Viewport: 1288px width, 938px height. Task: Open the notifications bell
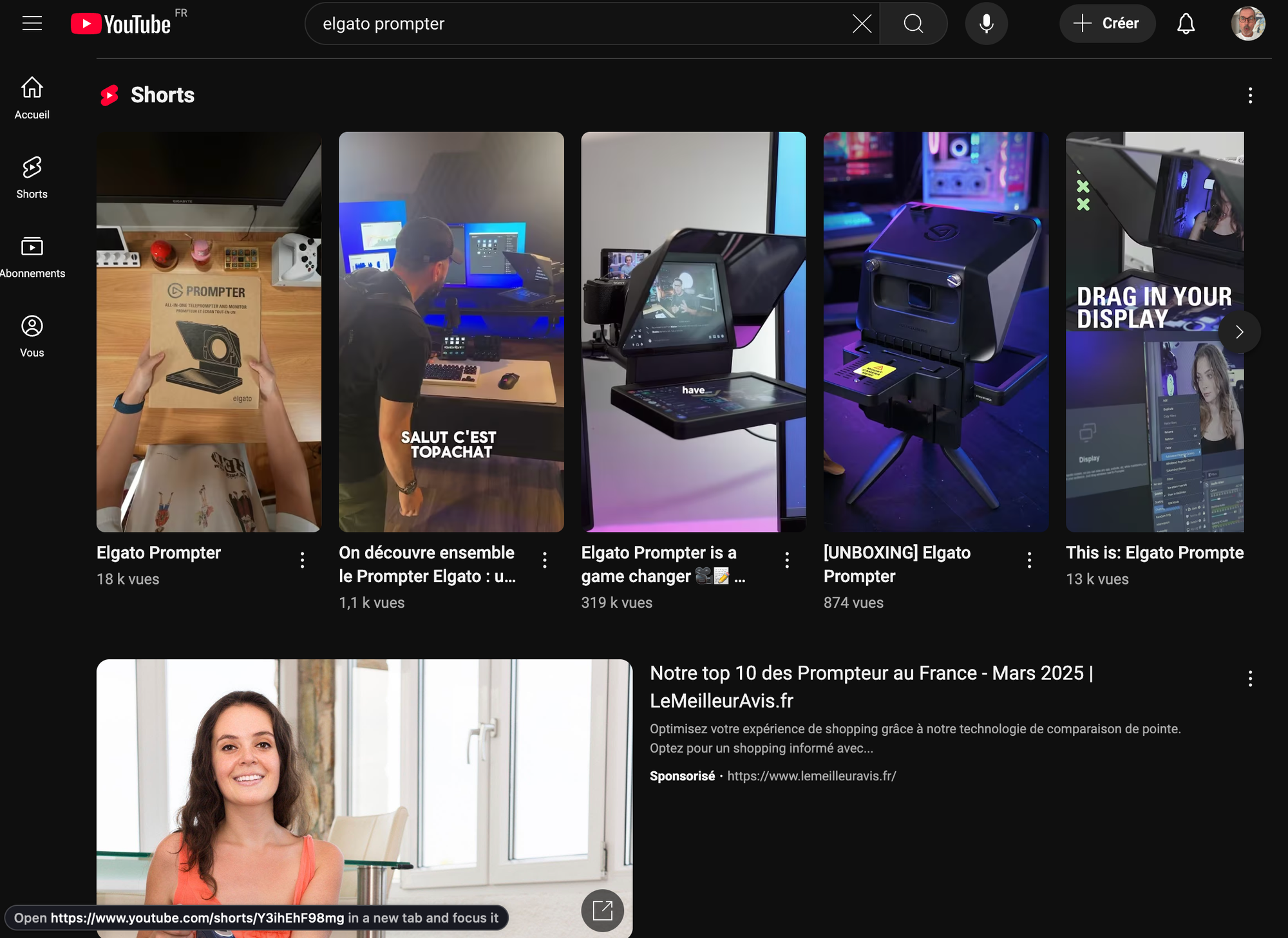(1186, 24)
